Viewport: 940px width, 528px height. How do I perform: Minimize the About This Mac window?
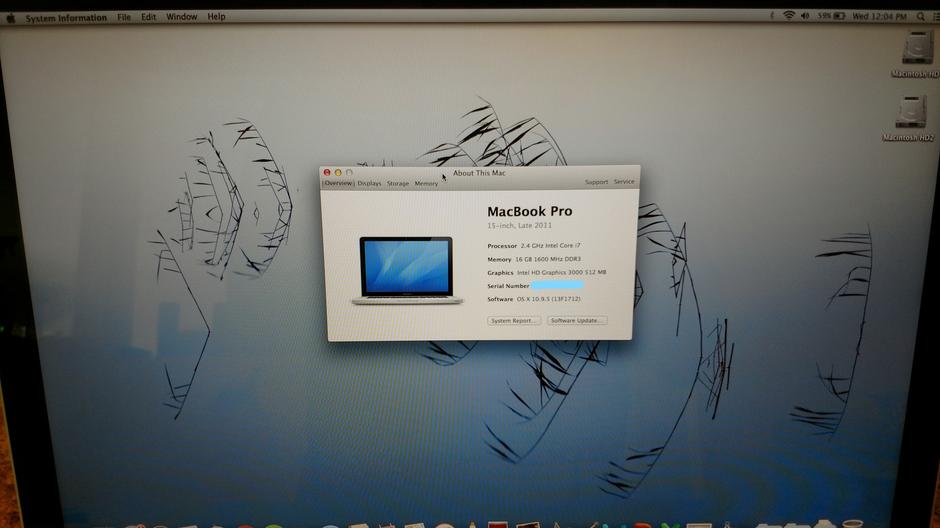(x=338, y=173)
